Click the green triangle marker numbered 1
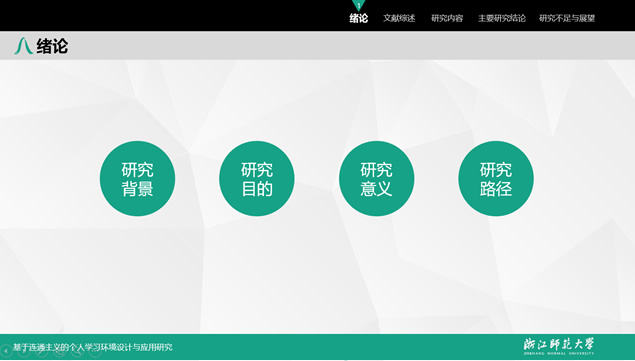This screenshot has width=635, height=361. pos(359,5)
